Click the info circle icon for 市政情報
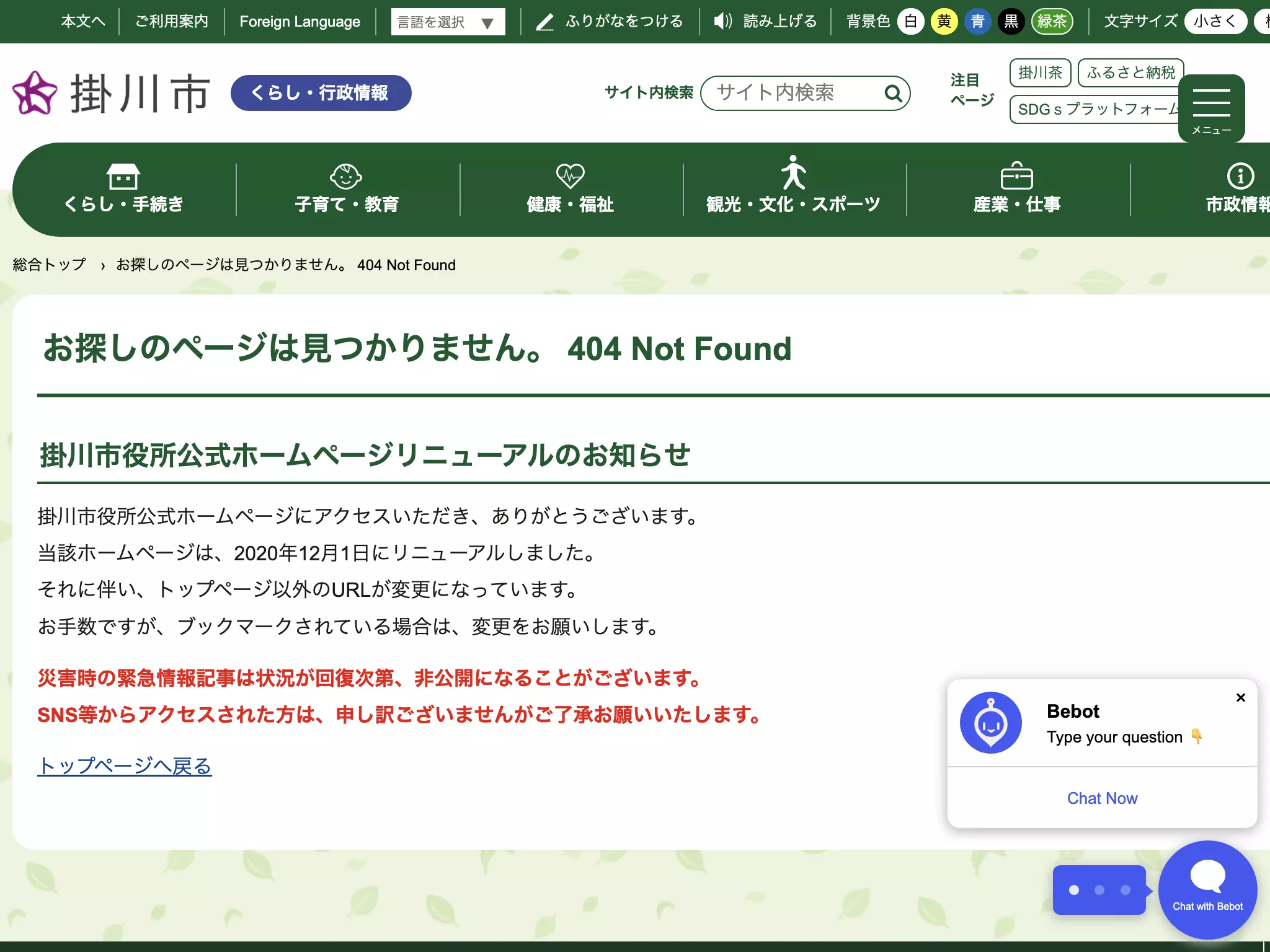1270x952 pixels. pyautogui.click(x=1240, y=176)
